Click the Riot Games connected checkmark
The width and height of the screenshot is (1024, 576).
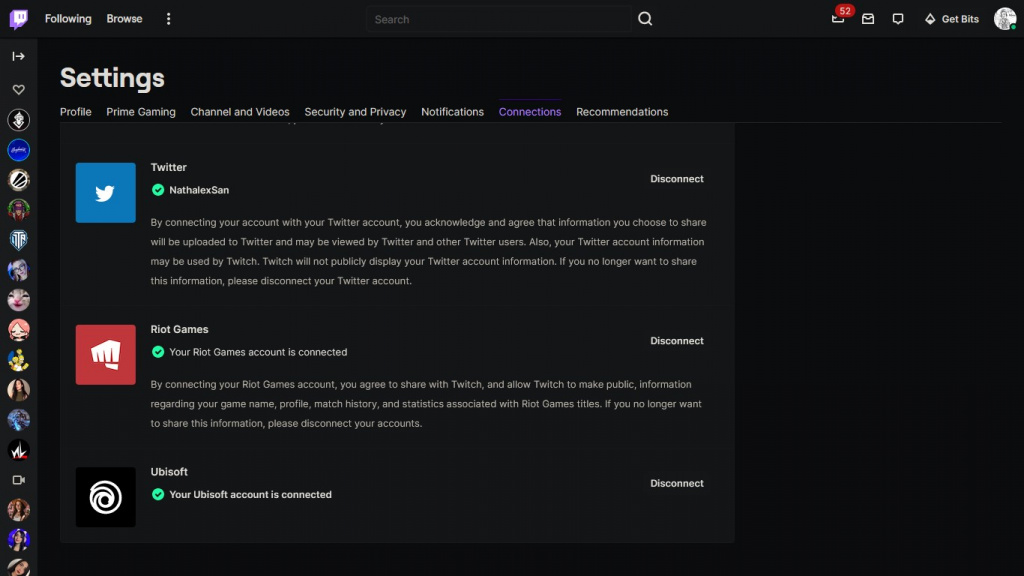(x=158, y=352)
